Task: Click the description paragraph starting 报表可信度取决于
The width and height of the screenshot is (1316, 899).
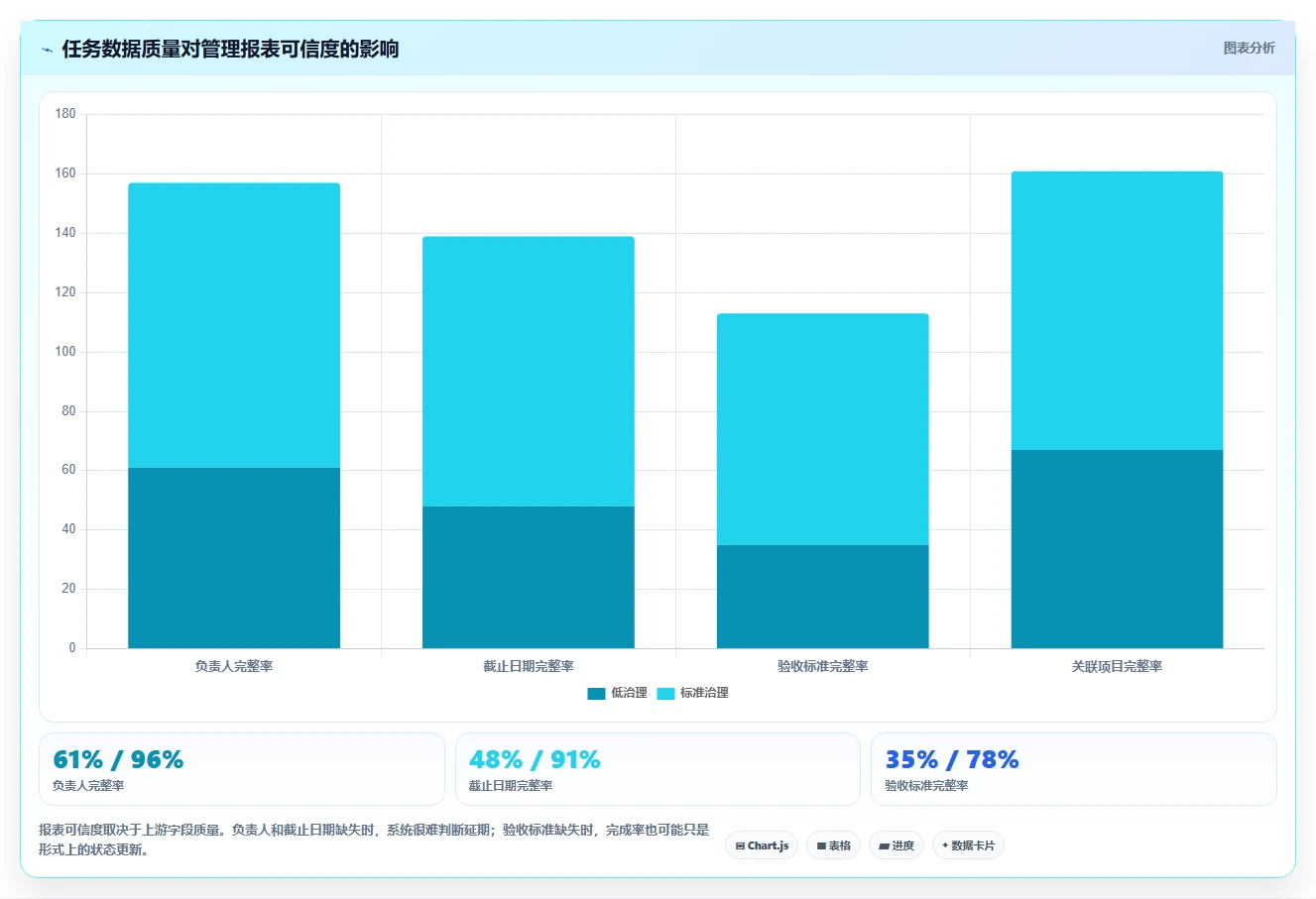Action: (x=374, y=840)
